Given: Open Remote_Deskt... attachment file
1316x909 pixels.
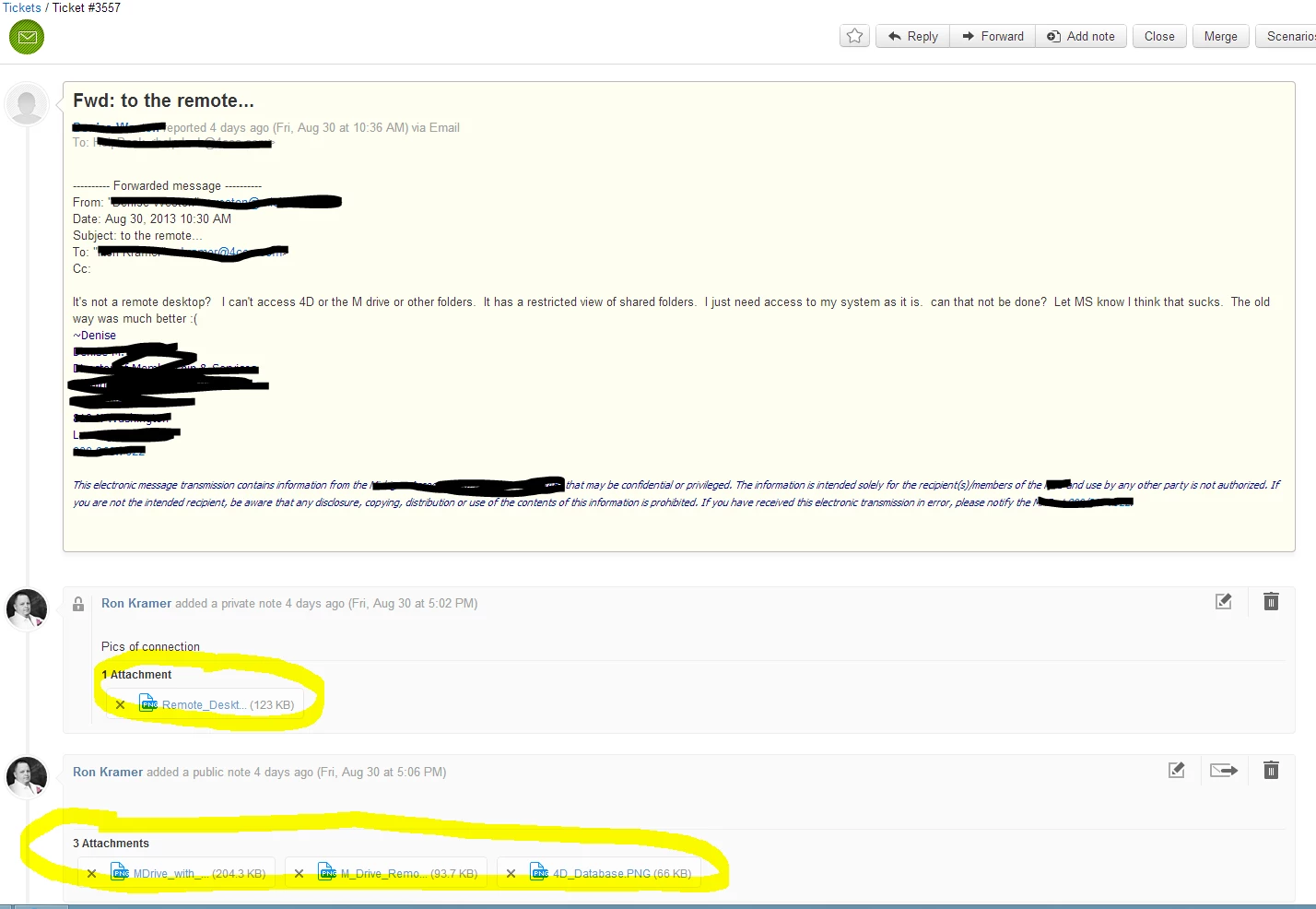Looking at the screenshot, I should 204,705.
